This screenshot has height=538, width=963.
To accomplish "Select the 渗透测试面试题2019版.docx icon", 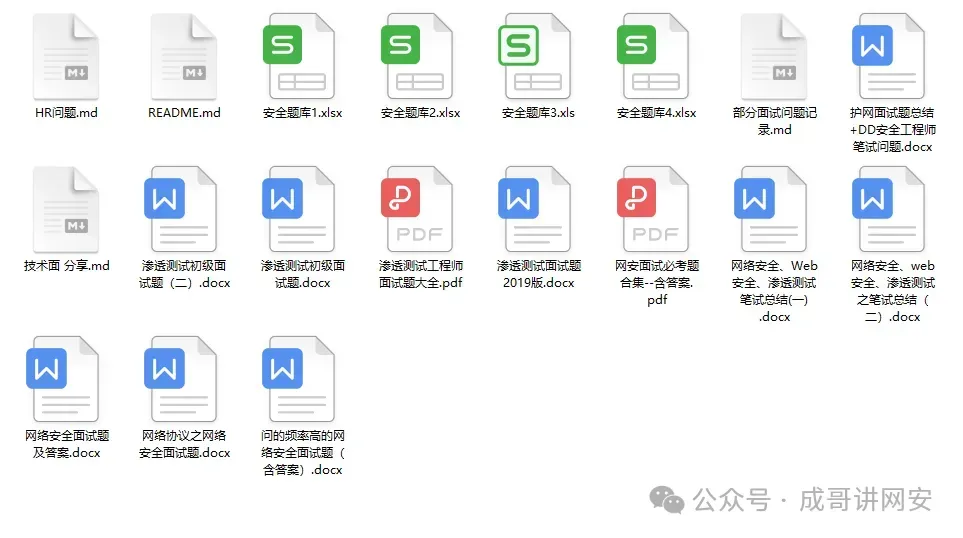I will pyautogui.click(x=534, y=209).
